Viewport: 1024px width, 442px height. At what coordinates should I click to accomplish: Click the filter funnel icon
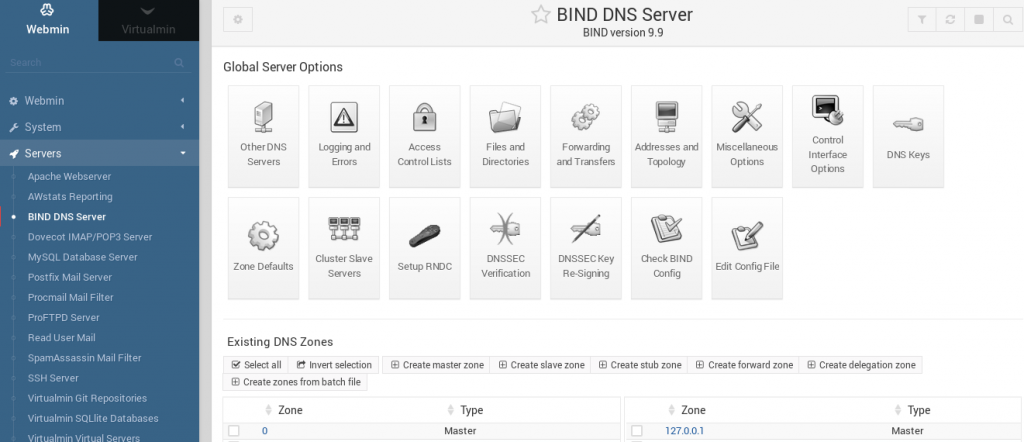coord(922,20)
